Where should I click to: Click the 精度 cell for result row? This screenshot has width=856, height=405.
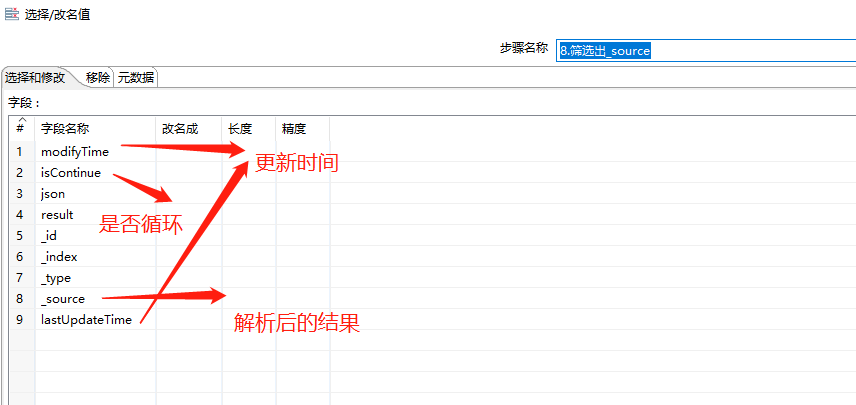302,215
